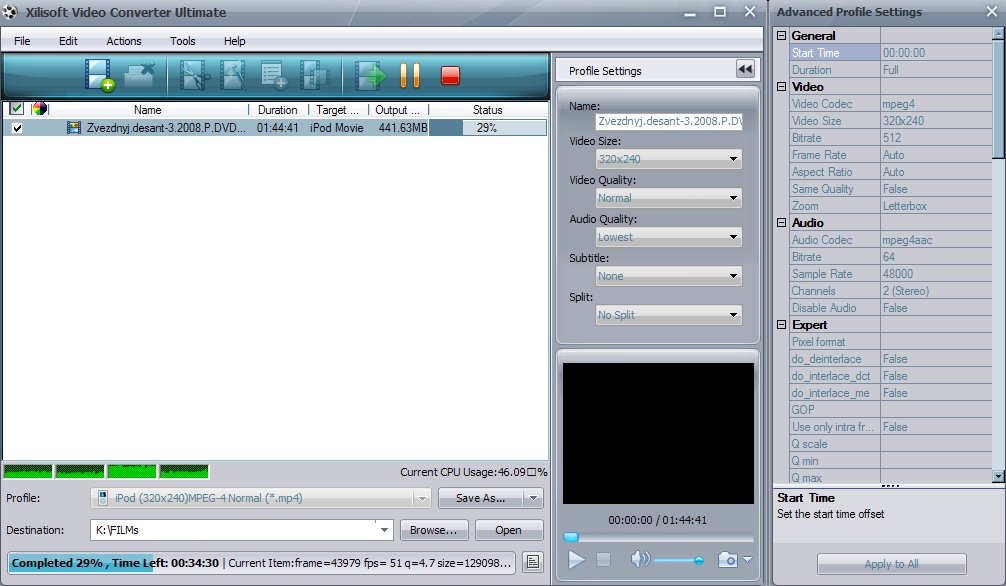Uncheck the Zvezdnyj.desant file checkbox
This screenshot has width=1006, height=586.
click(x=17, y=128)
